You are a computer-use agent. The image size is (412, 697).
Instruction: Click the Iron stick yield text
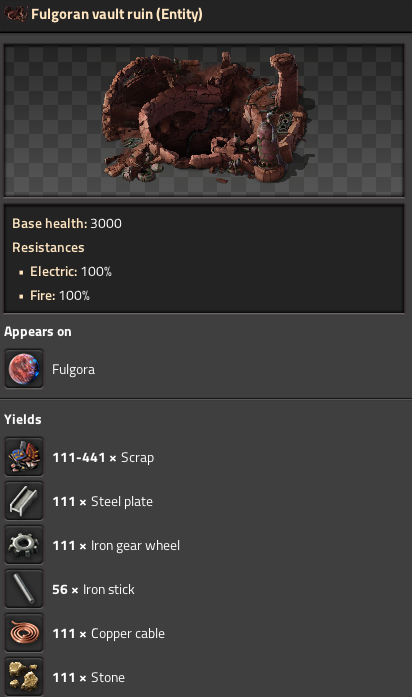(93, 589)
